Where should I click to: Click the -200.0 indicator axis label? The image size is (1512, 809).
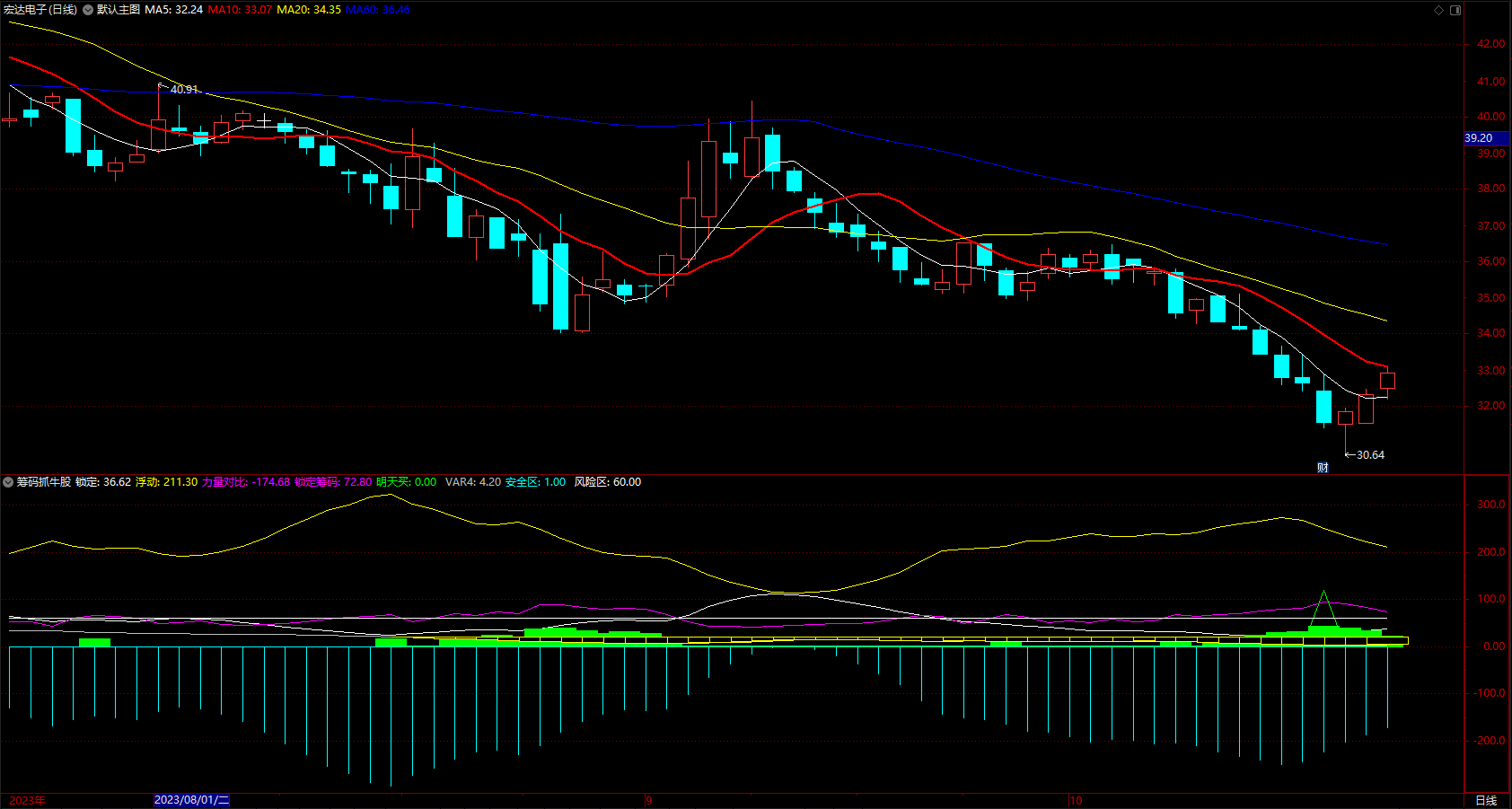(1489, 741)
